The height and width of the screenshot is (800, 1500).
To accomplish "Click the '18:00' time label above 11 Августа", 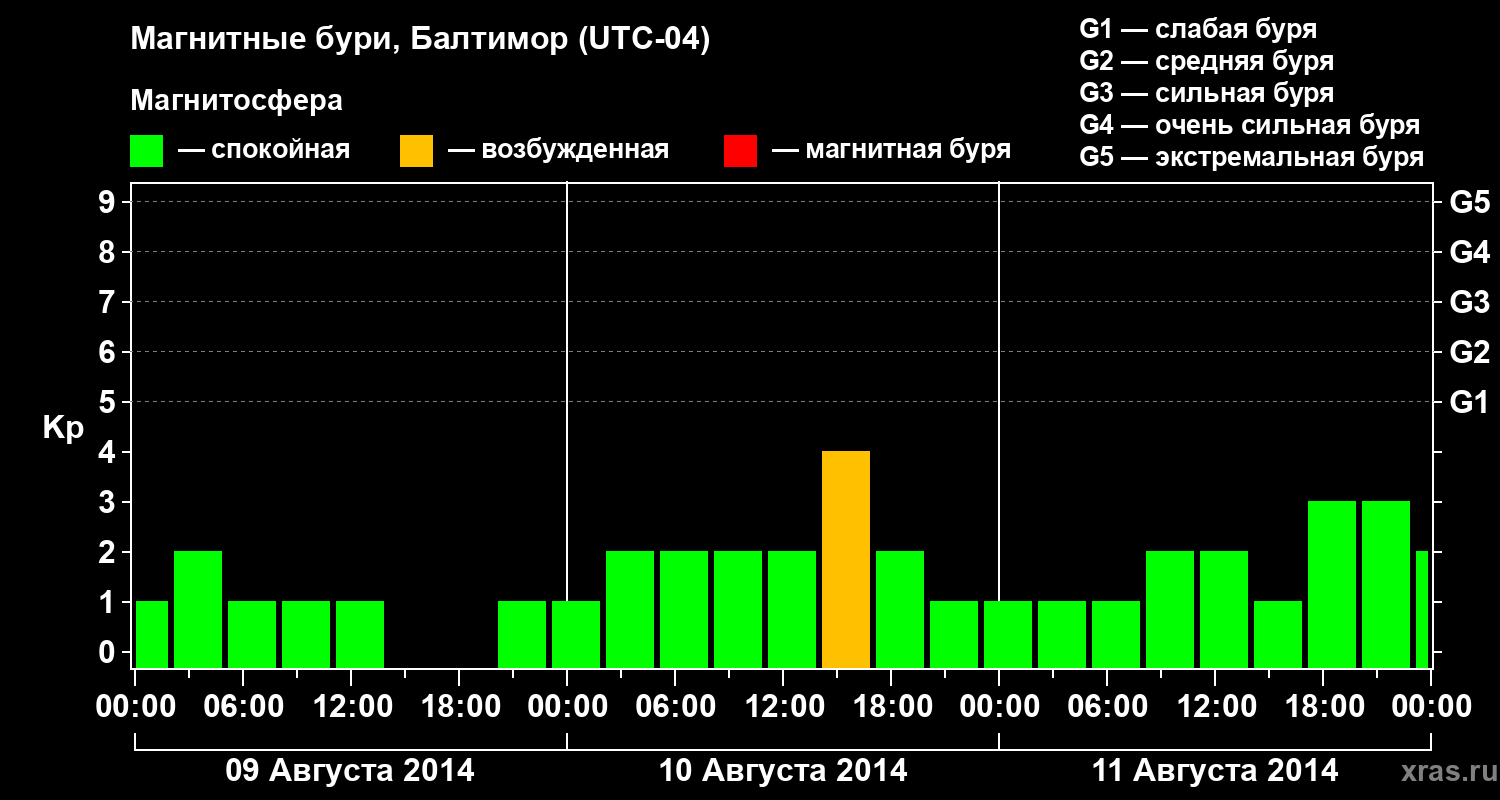I will pos(1323,707).
